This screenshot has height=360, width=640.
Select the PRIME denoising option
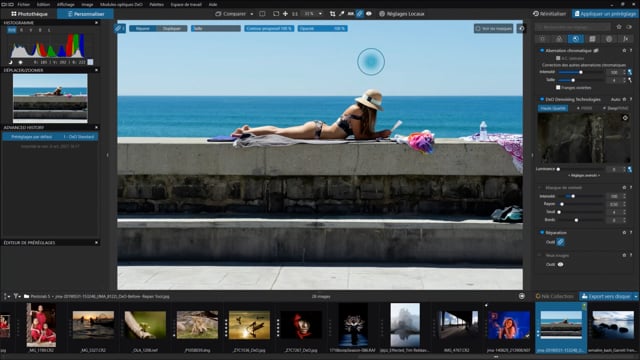pyautogui.click(x=585, y=108)
